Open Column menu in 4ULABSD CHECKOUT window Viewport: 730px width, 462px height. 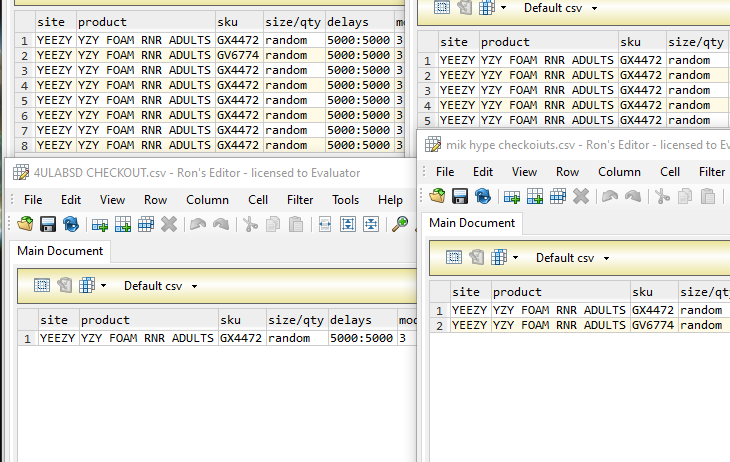[x=207, y=200]
